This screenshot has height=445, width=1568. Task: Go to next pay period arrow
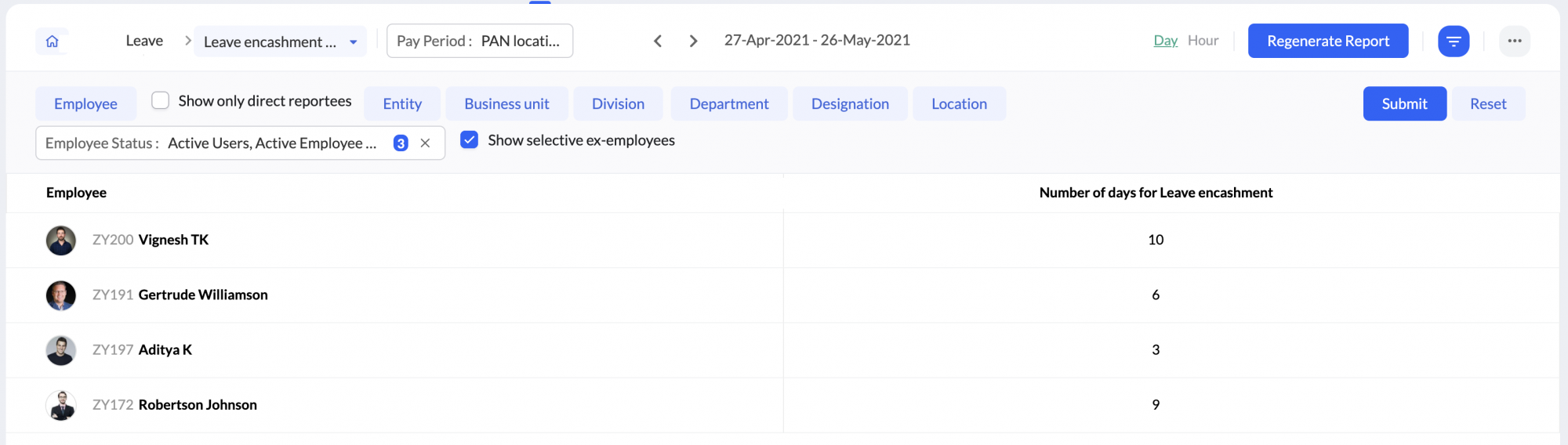(693, 42)
